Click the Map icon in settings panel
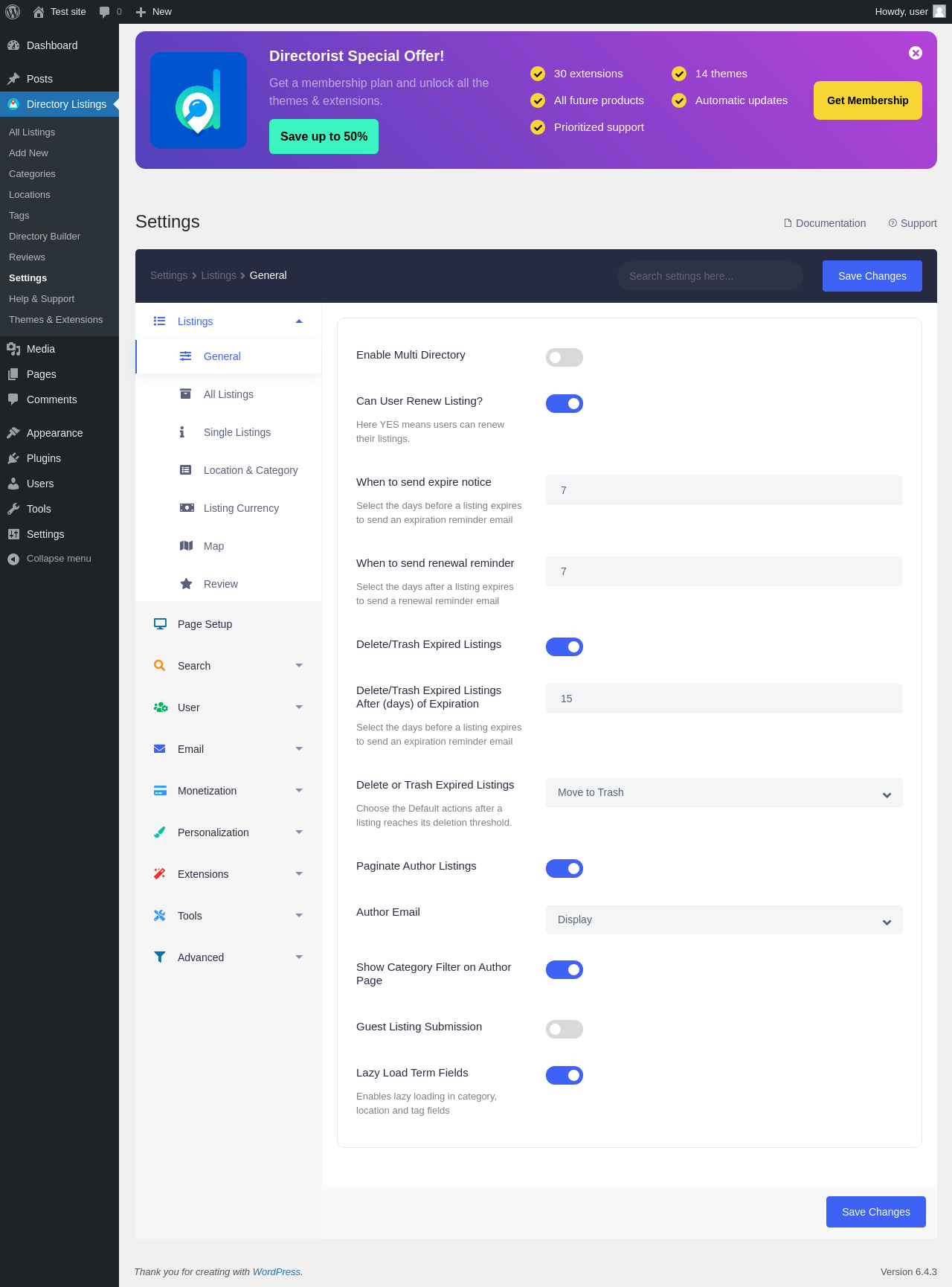952x1287 pixels. pos(187,546)
